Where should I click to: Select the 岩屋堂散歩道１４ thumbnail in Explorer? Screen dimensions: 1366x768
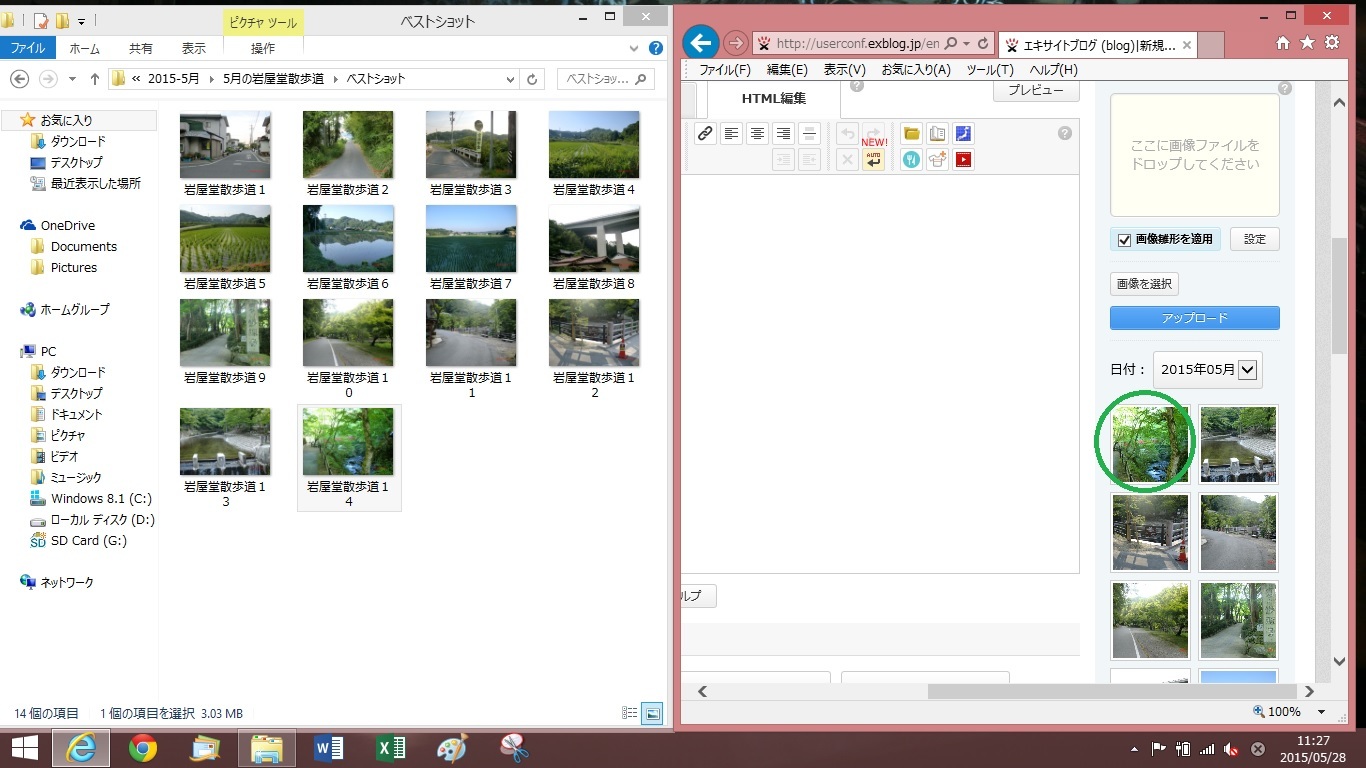(349, 458)
